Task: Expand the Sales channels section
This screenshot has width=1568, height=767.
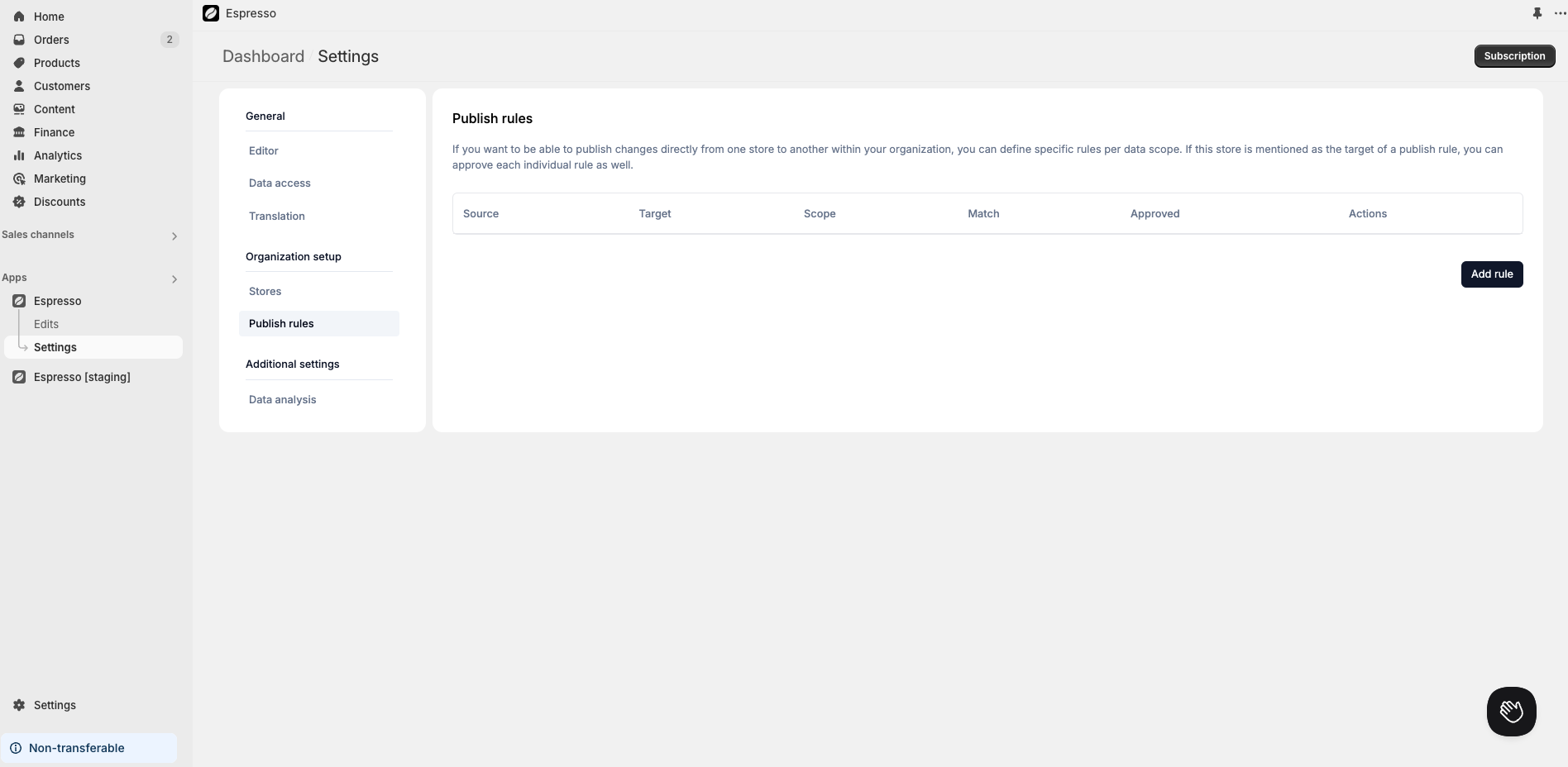Action: [174, 236]
